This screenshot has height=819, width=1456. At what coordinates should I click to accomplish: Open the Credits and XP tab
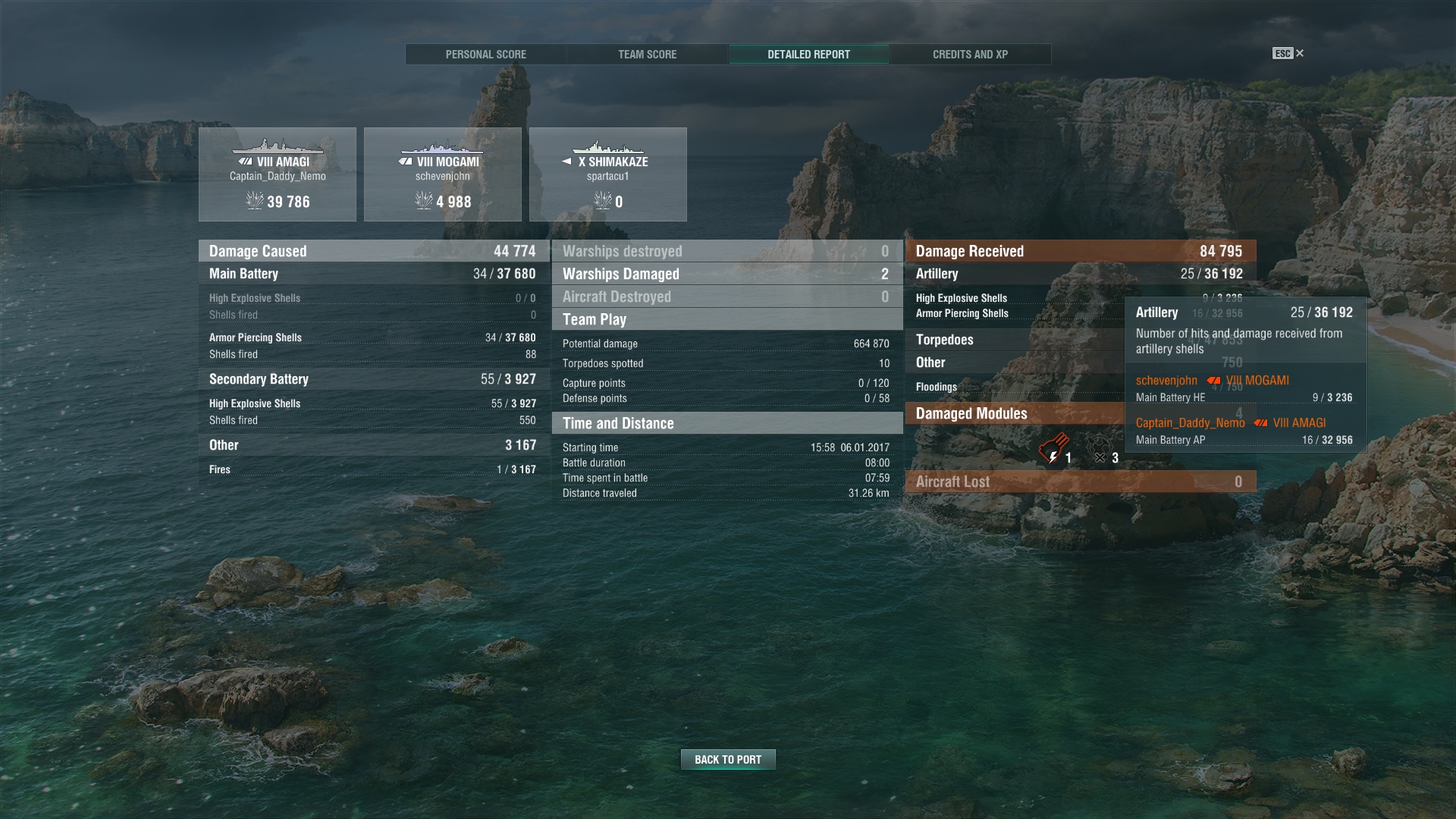tap(971, 55)
